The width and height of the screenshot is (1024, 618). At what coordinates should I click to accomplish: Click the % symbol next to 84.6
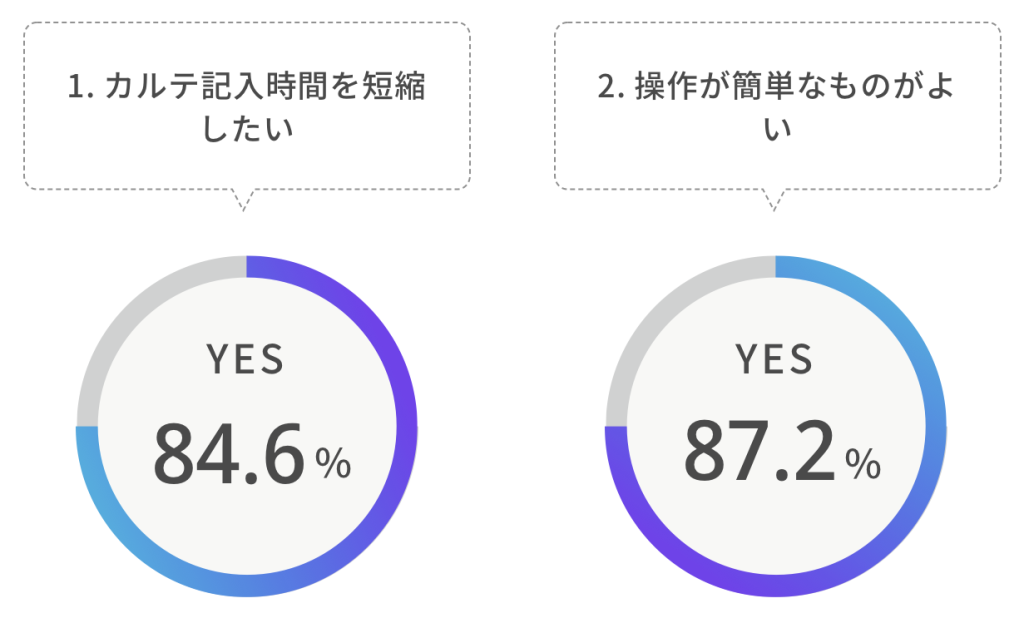coord(333,463)
